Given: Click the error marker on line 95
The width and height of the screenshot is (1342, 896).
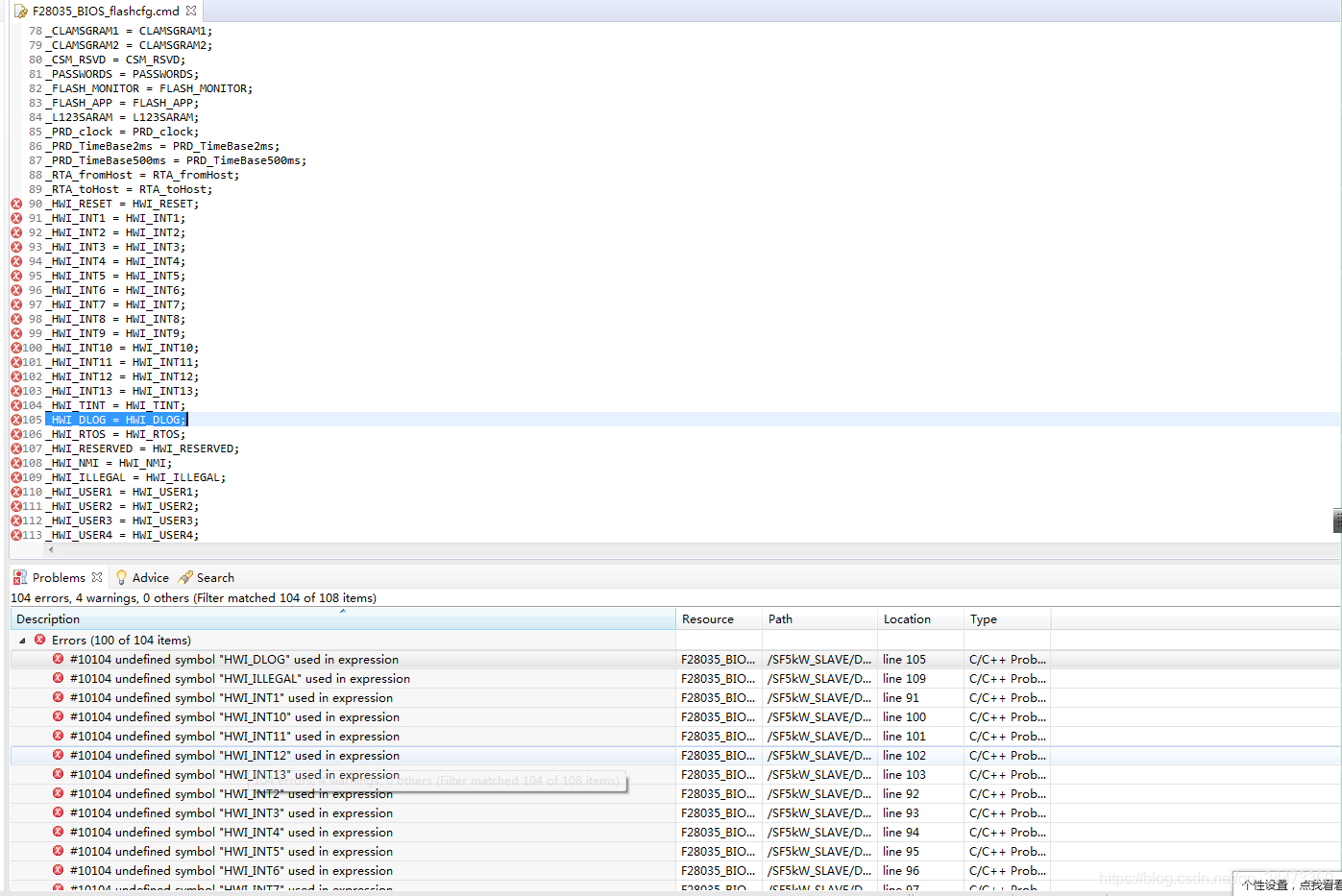Looking at the screenshot, I should (16, 276).
